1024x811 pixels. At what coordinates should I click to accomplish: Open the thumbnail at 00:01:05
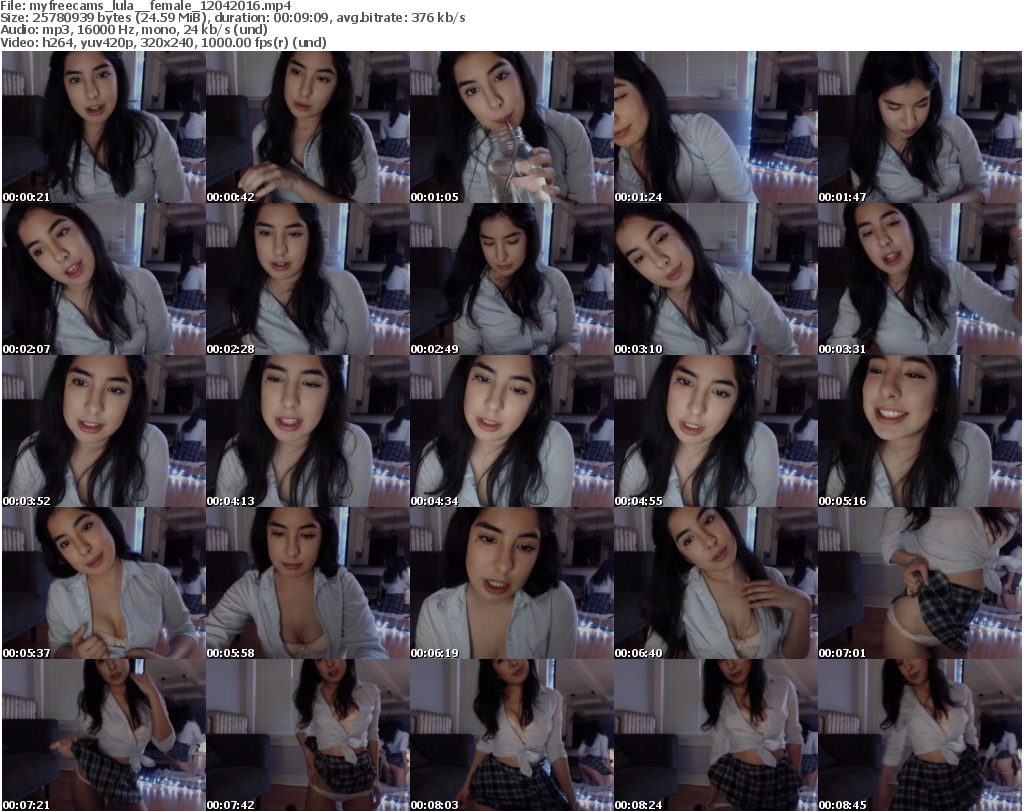[x=511, y=127]
